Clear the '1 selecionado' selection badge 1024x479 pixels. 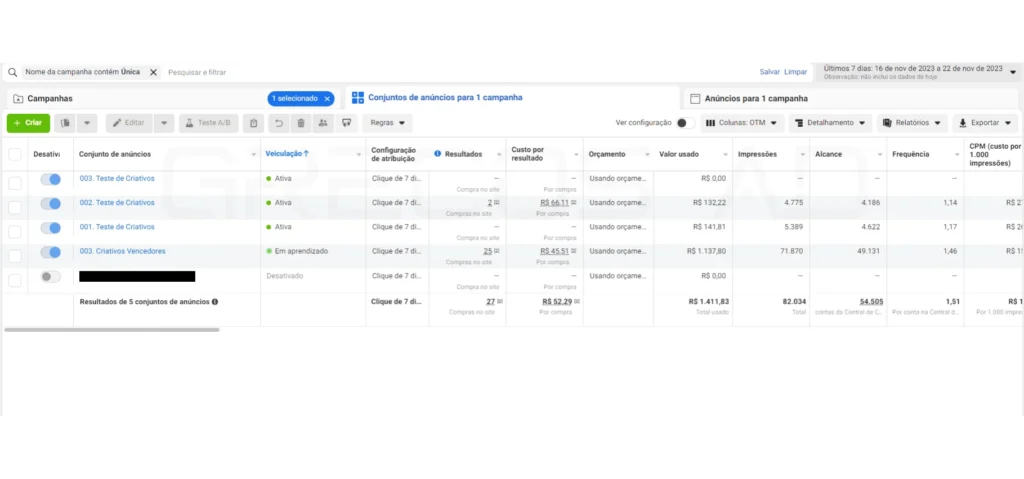pos(327,99)
